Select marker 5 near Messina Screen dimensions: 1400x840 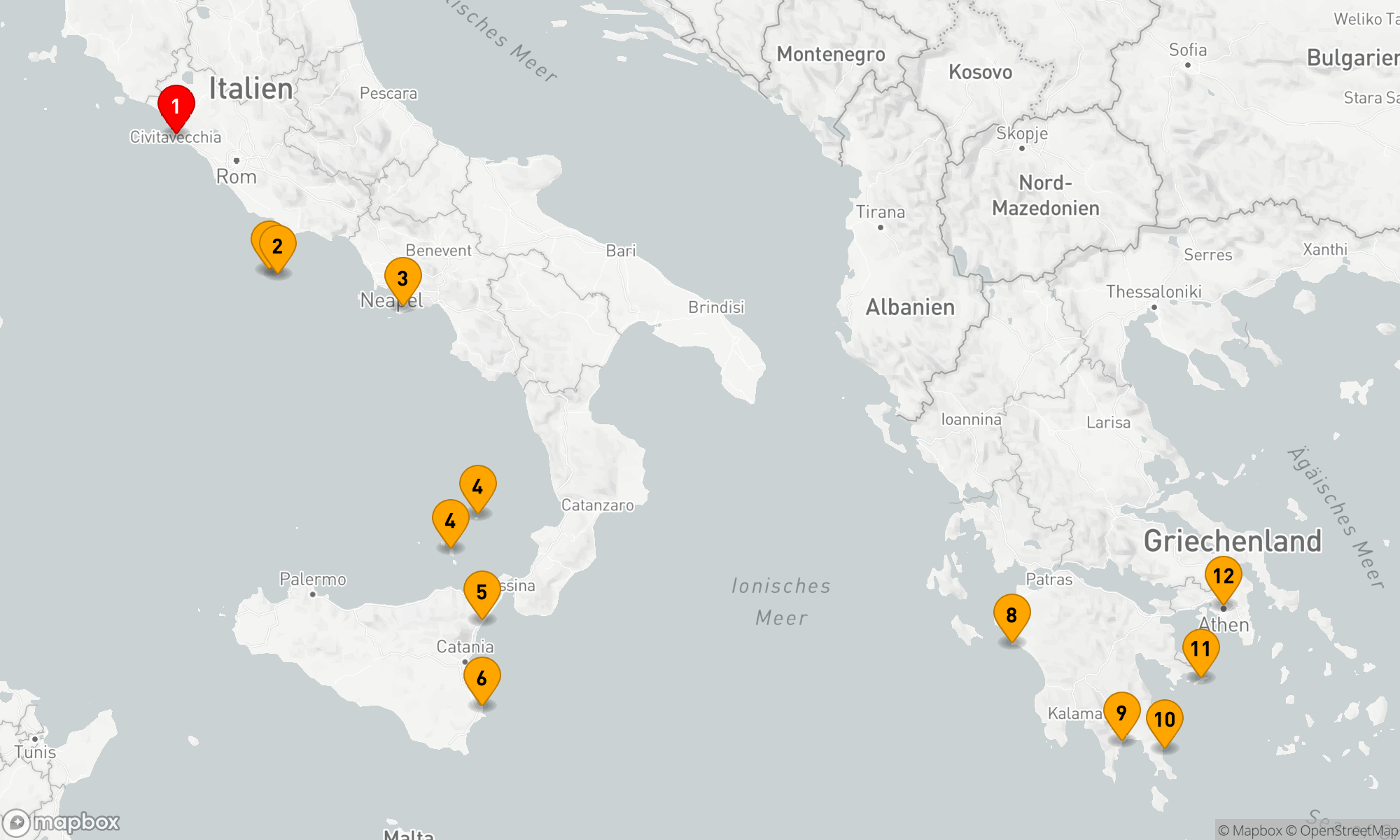[x=482, y=592]
